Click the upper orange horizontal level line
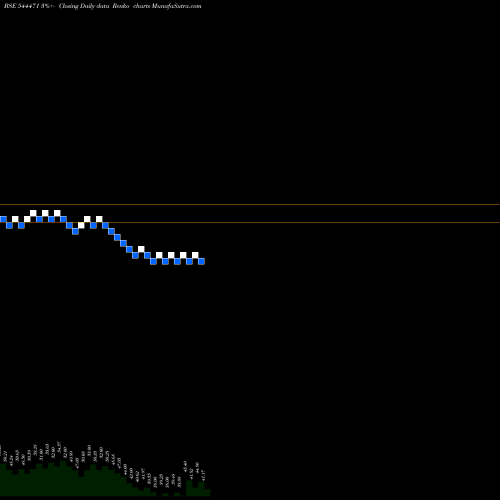This screenshot has width=500, height=500. [x=250, y=204]
